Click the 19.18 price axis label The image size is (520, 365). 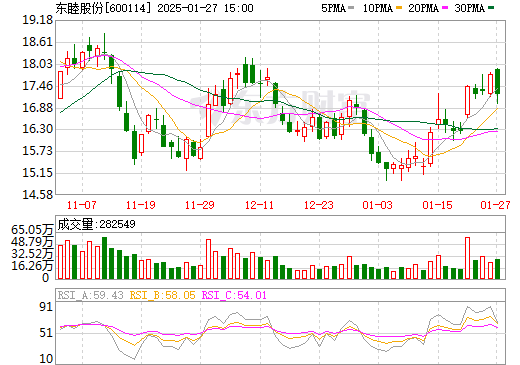click(x=38, y=20)
